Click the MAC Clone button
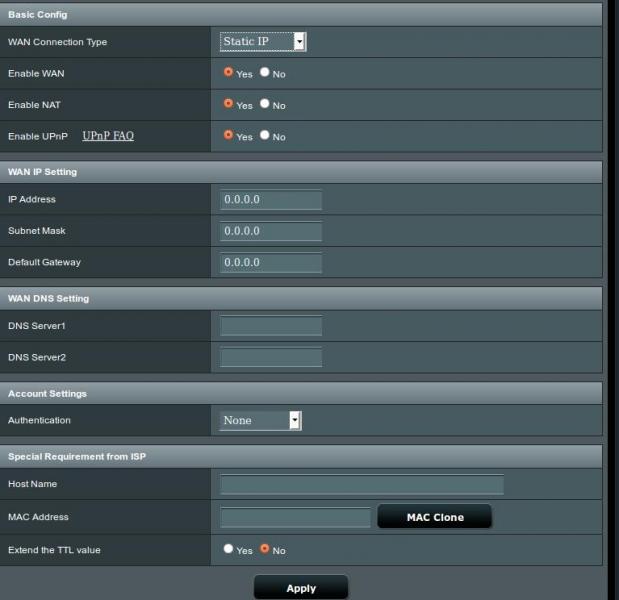 435,517
